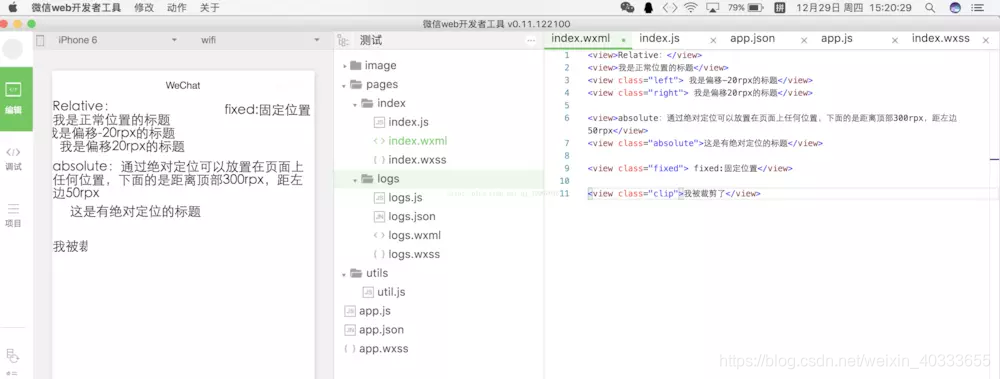Open util.js file
Image resolution: width=1000 pixels, height=379 pixels.
(x=392, y=292)
